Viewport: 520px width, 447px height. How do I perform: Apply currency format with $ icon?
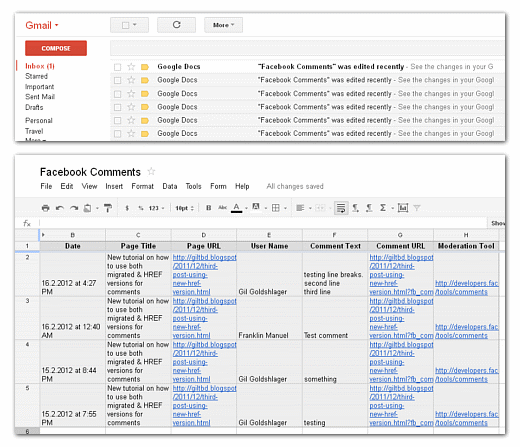coord(127,208)
